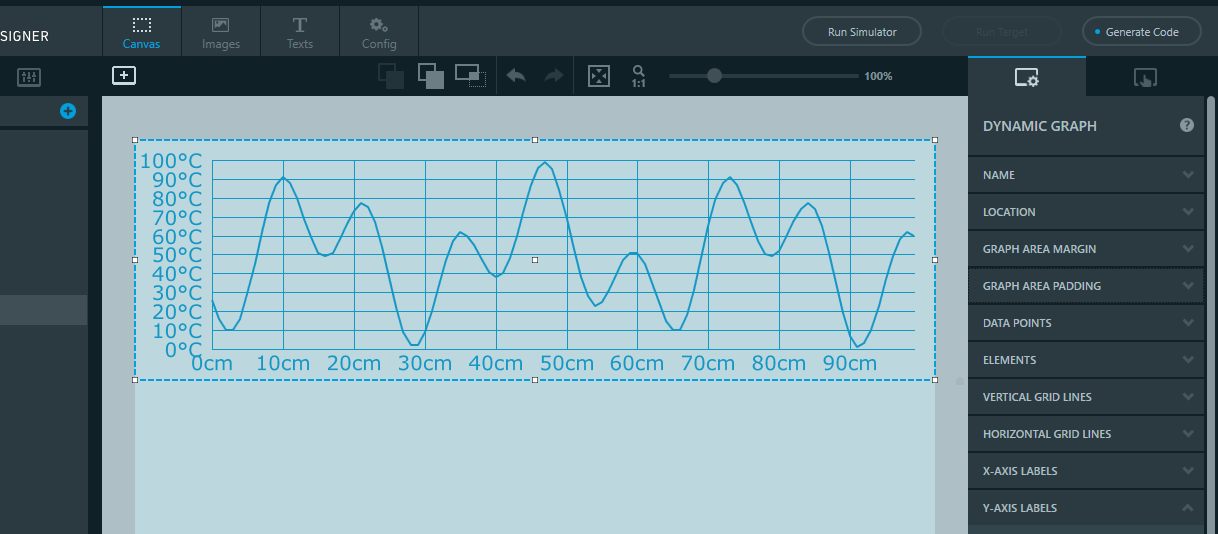The image size is (1218, 534).
Task: Click the Generate Code button
Action: (1141, 32)
